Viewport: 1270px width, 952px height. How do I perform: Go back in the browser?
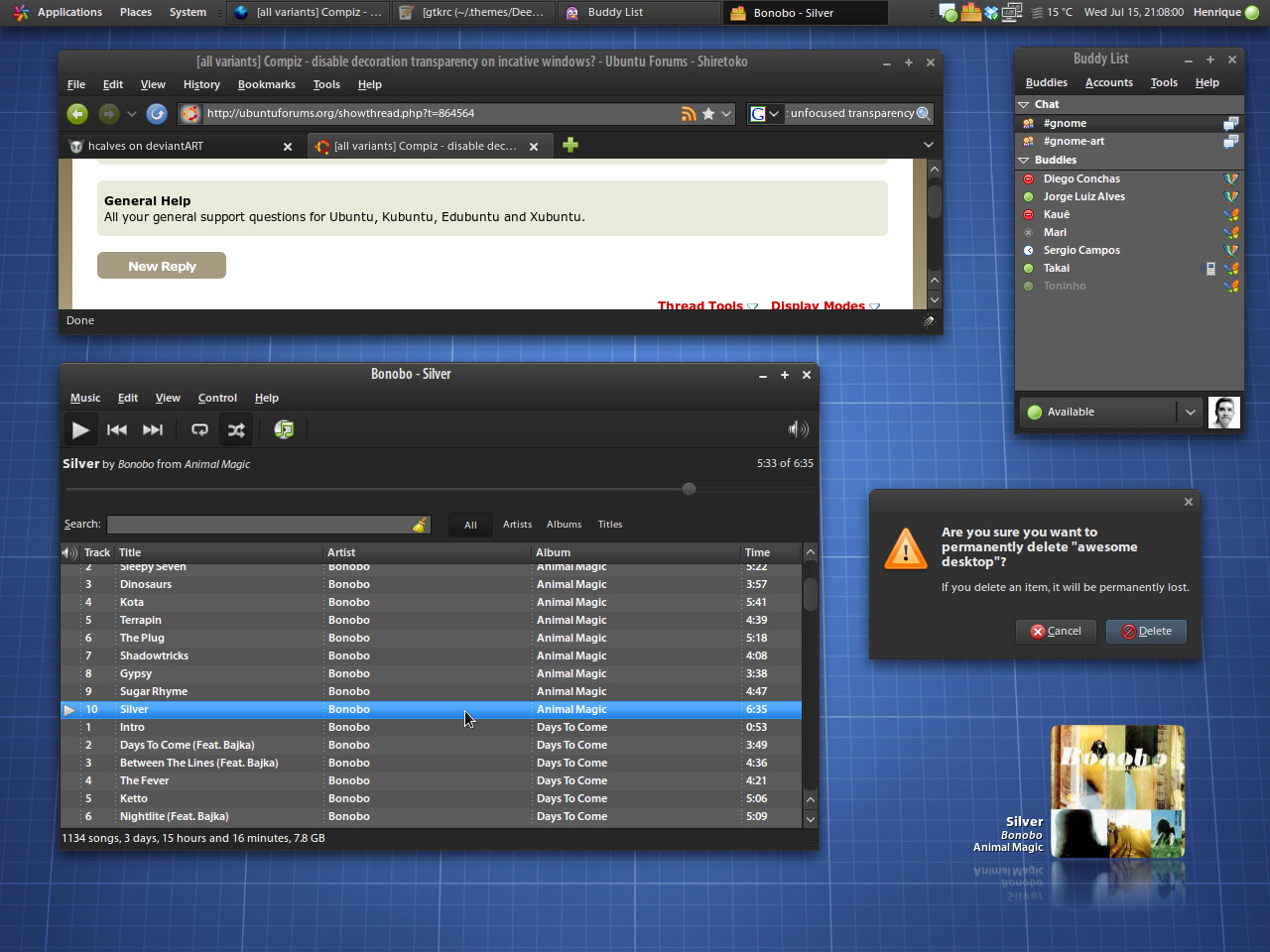point(77,114)
